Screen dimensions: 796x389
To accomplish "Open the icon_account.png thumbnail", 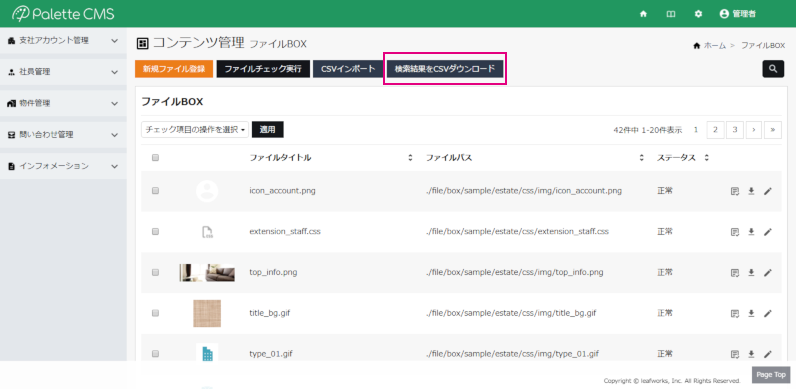I will pyautogui.click(x=207, y=191).
